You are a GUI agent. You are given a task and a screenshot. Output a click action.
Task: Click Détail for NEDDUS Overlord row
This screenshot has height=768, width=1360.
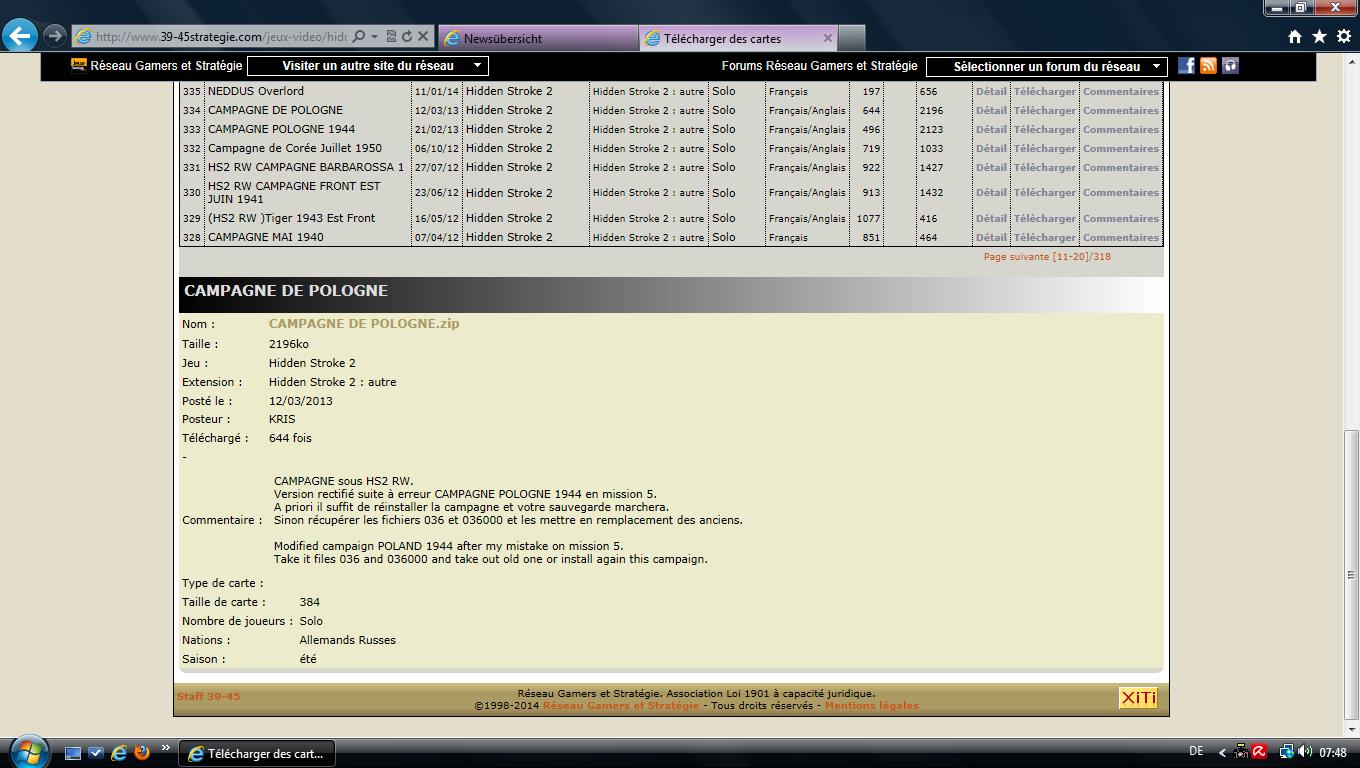click(991, 91)
